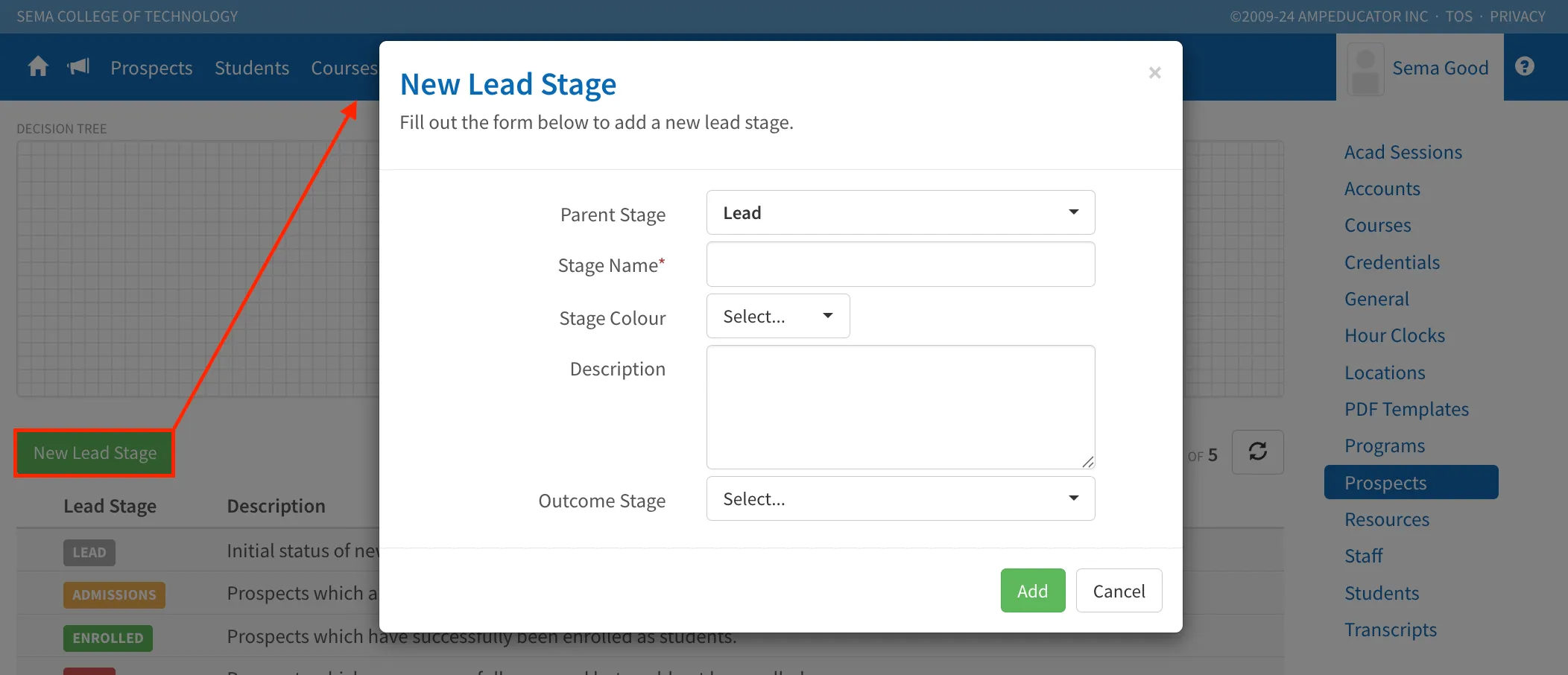The width and height of the screenshot is (1568, 675).
Task: Open Hour Clocks settings link
Action: point(1394,335)
